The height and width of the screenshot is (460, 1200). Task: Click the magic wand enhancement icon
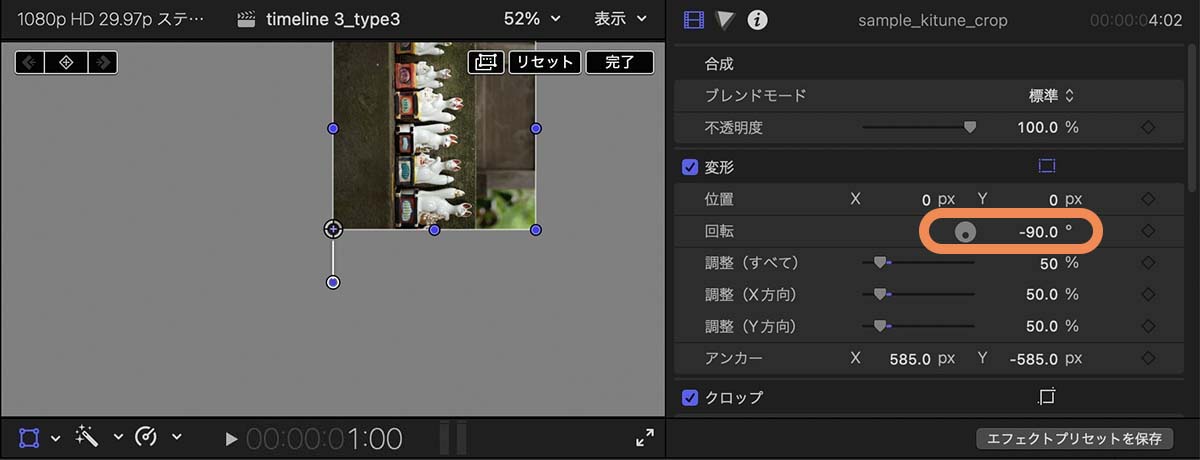tap(88, 437)
